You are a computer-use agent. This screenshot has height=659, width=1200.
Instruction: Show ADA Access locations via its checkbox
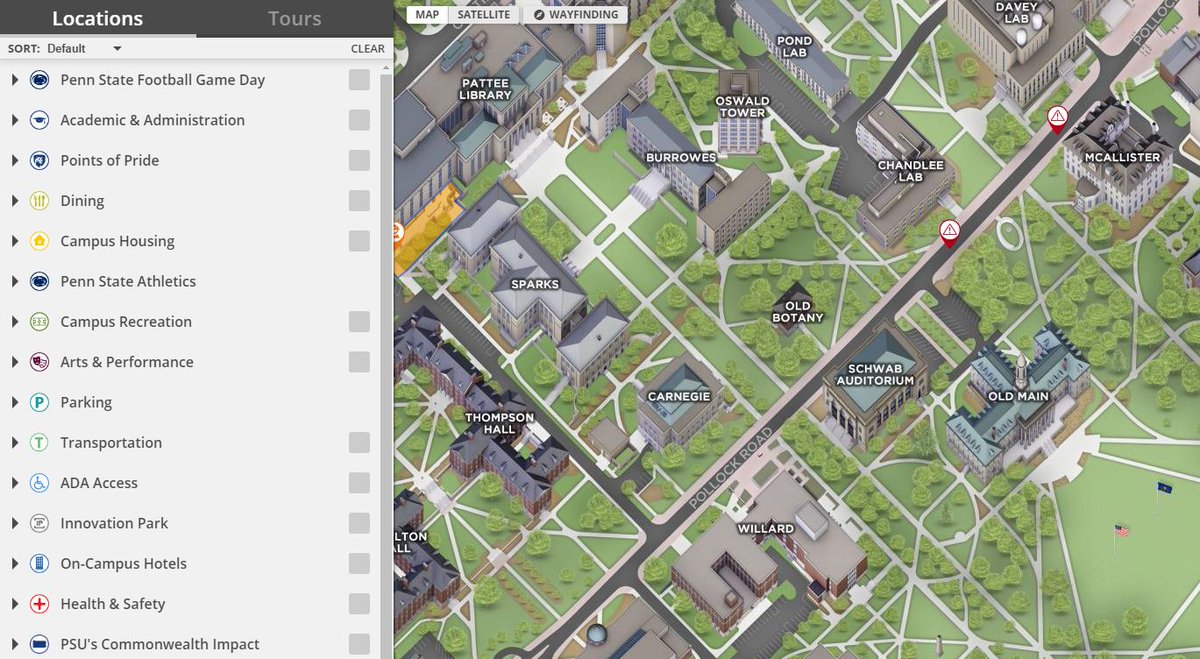359,483
